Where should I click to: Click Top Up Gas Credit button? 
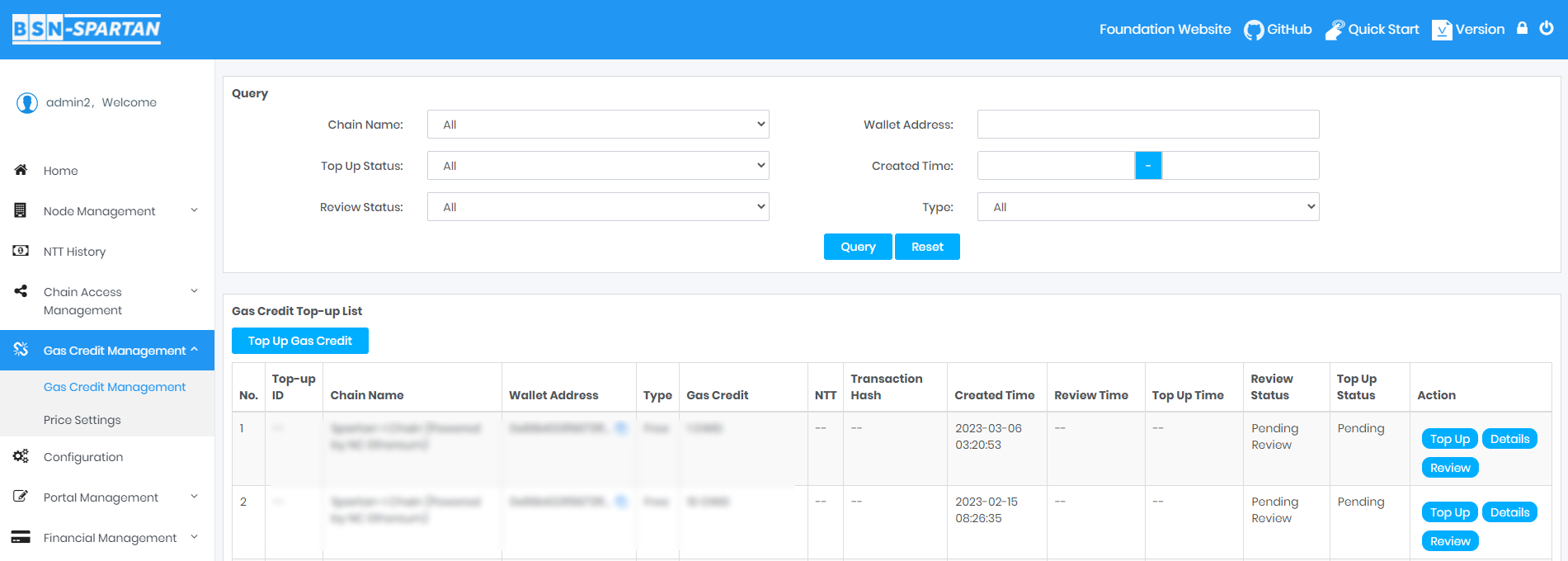point(299,341)
